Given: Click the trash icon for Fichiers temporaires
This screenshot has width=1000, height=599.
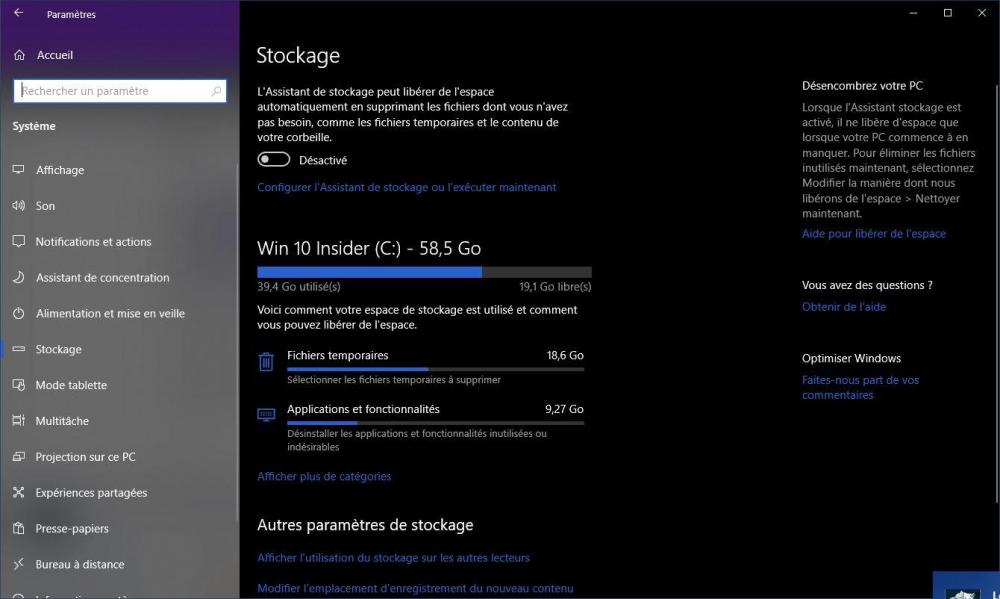Looking at the screenshot, I should (266, 362).
